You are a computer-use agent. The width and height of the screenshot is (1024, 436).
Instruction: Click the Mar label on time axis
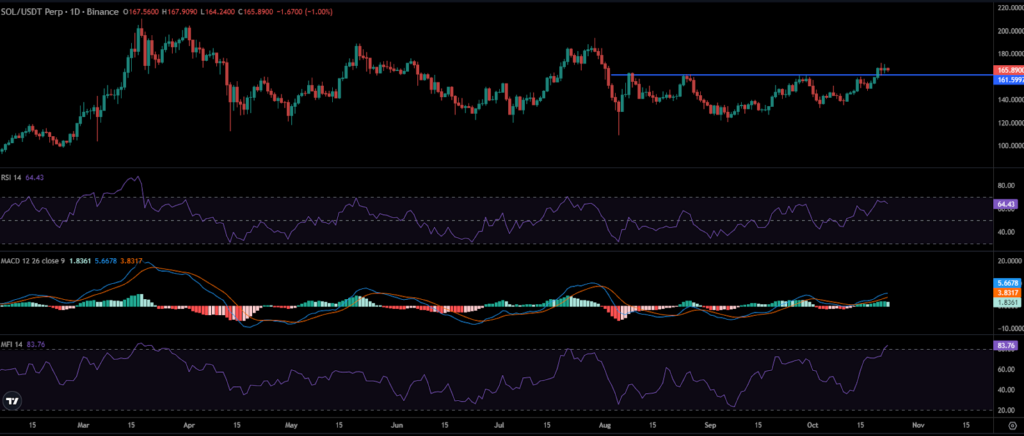pyautogui.click(x=82, y=424)
